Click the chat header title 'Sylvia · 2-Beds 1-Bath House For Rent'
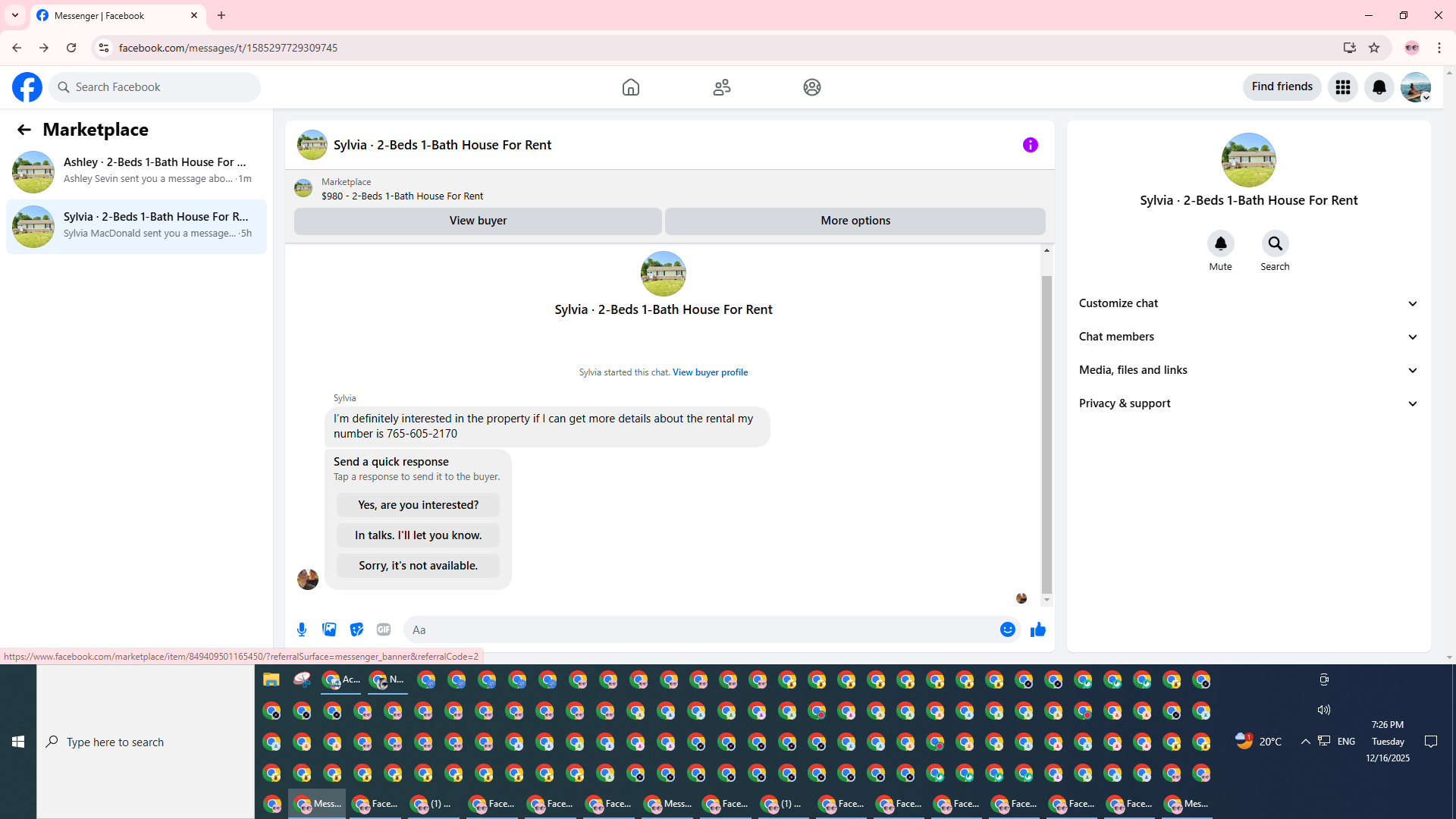1456x819 pixels. click(x=442, y=145)
